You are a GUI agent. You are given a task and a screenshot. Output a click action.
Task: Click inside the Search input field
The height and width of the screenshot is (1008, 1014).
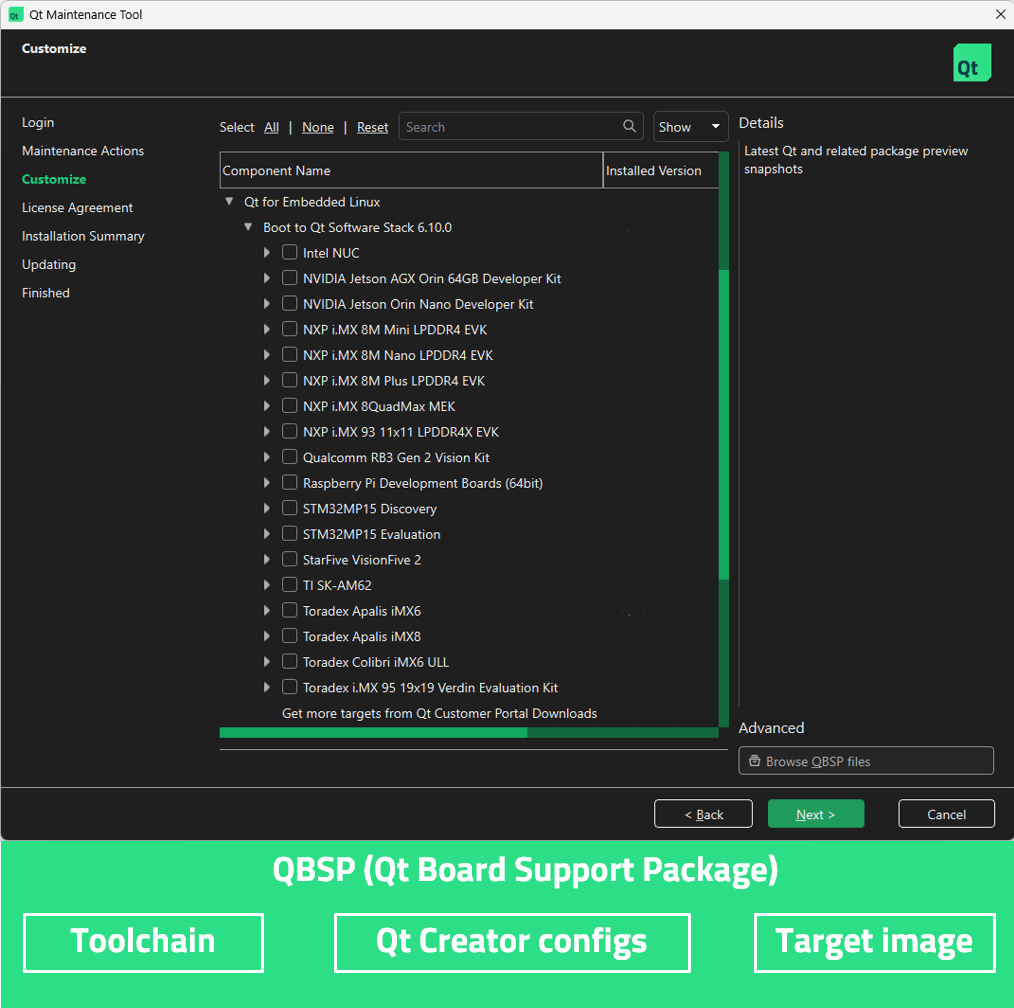500,126
